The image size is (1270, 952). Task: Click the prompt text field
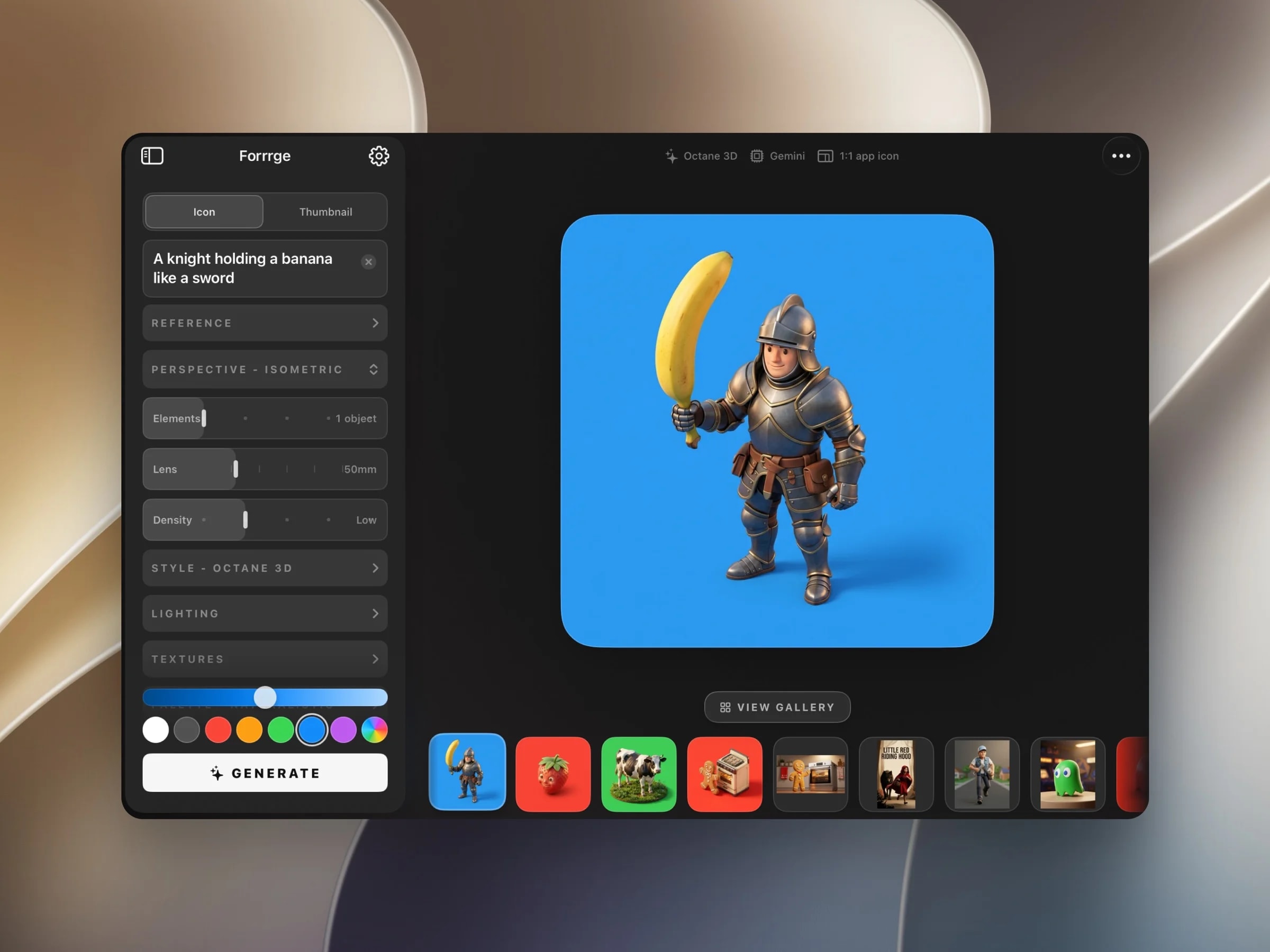tap(265, 269)
